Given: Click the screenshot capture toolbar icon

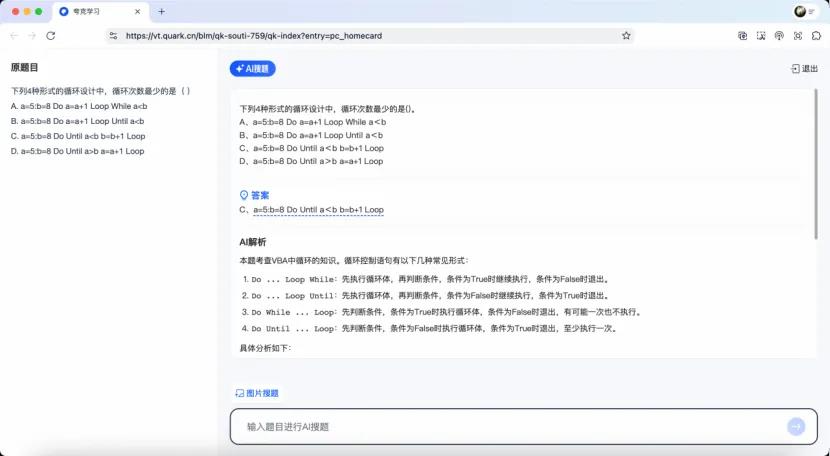Looking at the screenshot, I should click(761, 35).
